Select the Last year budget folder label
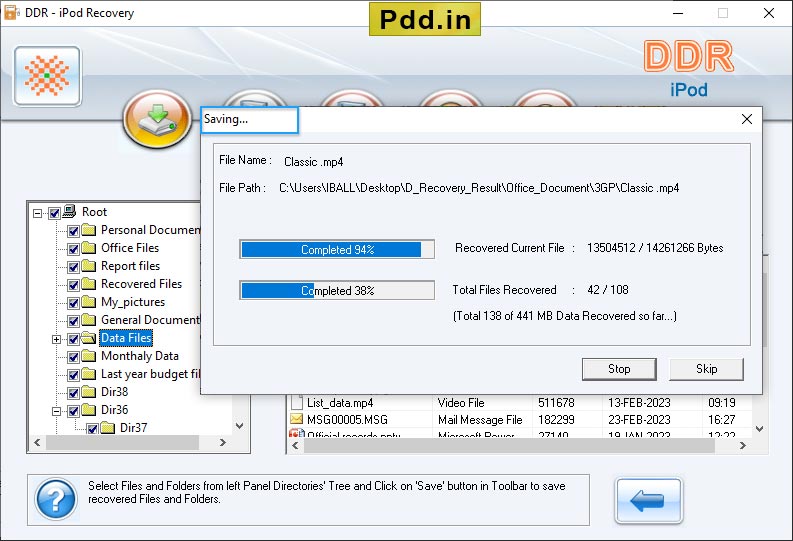The height and width of the screenshot is (541, 793). pyautogui.click(x=150, y=374)
